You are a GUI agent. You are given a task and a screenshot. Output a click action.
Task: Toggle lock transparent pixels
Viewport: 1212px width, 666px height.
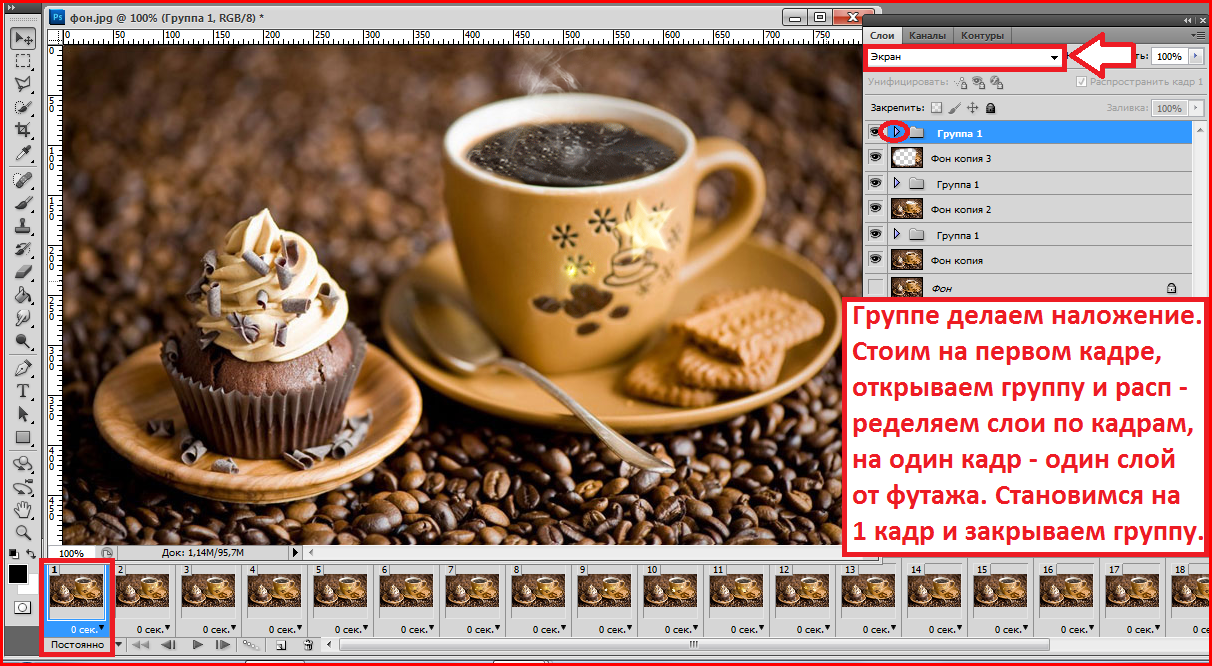point(937,107)
